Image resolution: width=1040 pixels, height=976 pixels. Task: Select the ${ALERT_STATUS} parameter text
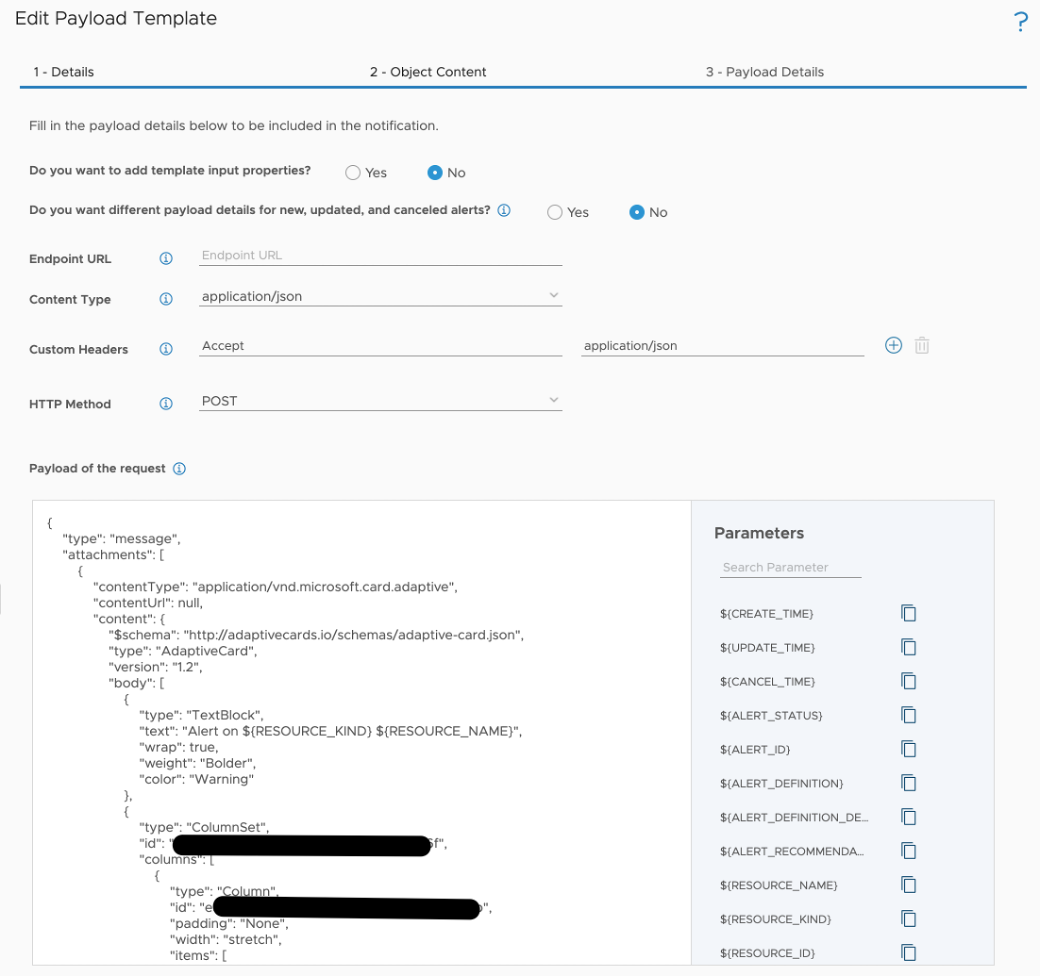tap(771, 715)
